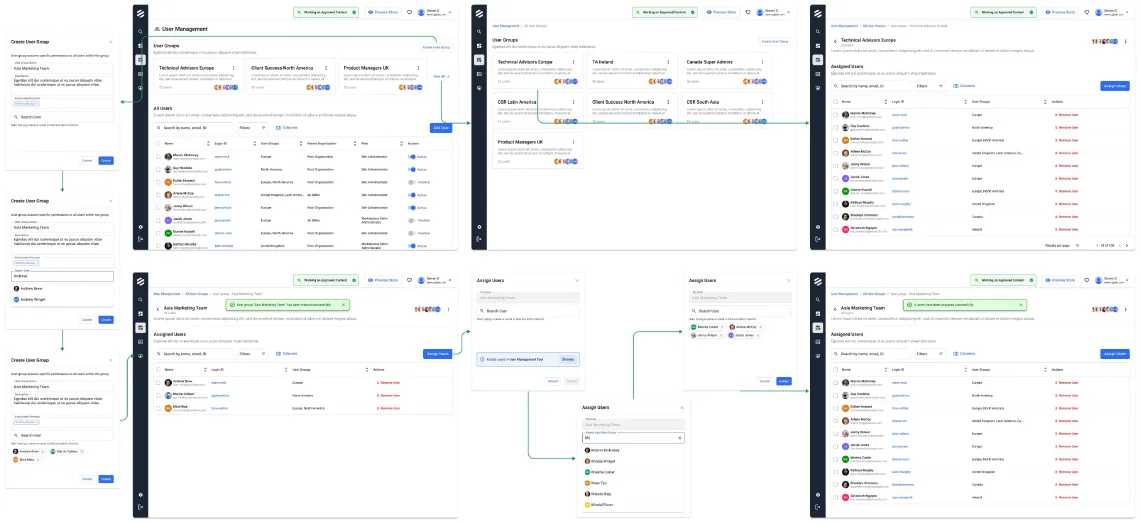Image resolution: width=1140 pixels, height=523 pixels.
Task: Click View All link beside user group cards
Action: tap(441, 76)
